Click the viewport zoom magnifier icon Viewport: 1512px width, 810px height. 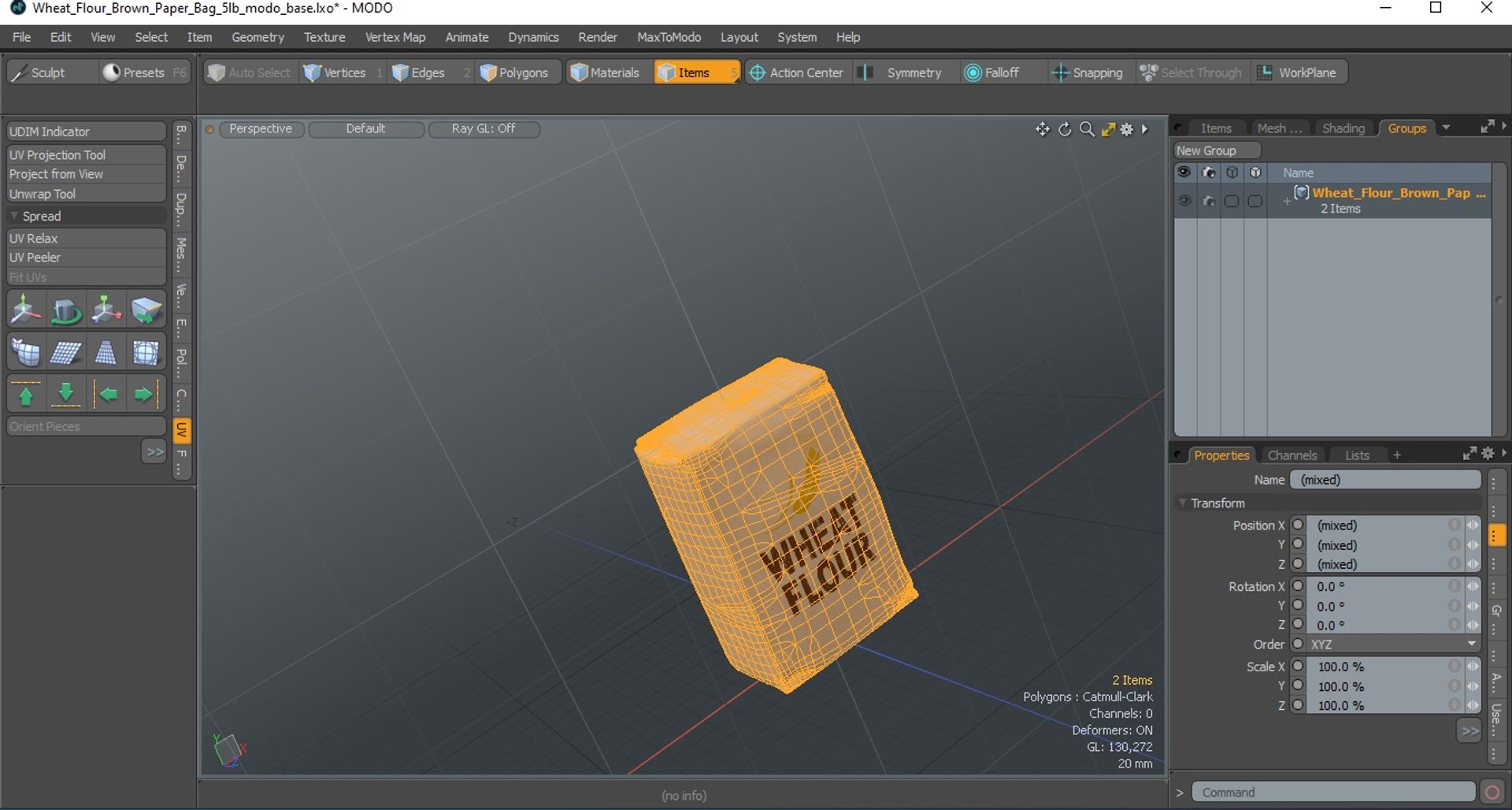pyautogui.click(x=1087, y=129)
